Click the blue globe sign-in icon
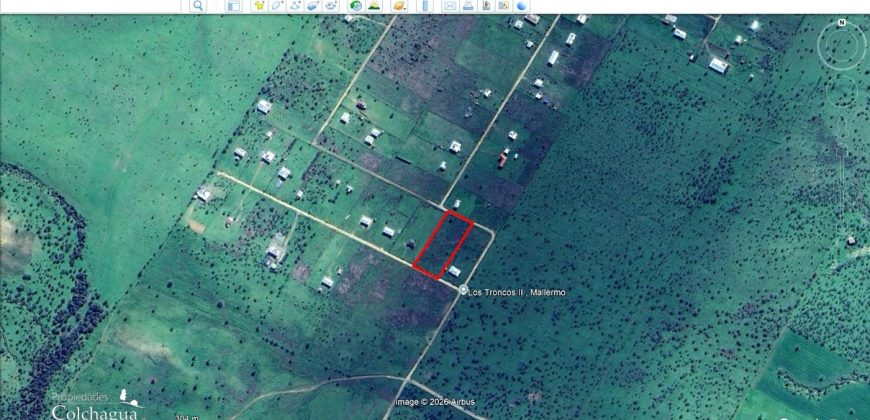 (522, 6)
